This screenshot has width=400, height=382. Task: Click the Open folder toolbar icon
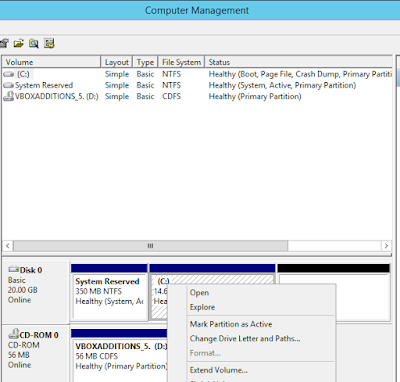pyautogui.click(x=19, y=43)
